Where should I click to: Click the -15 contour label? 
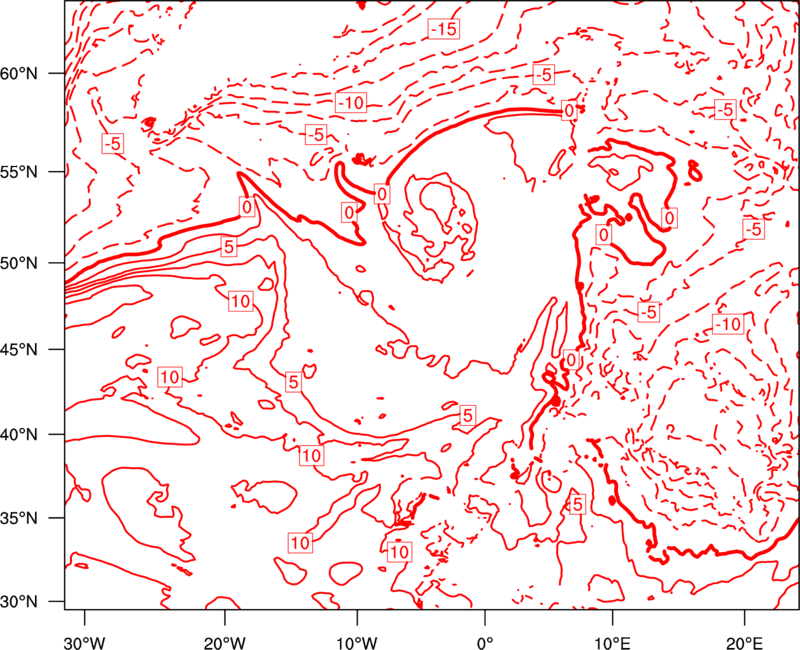(443, 29)
